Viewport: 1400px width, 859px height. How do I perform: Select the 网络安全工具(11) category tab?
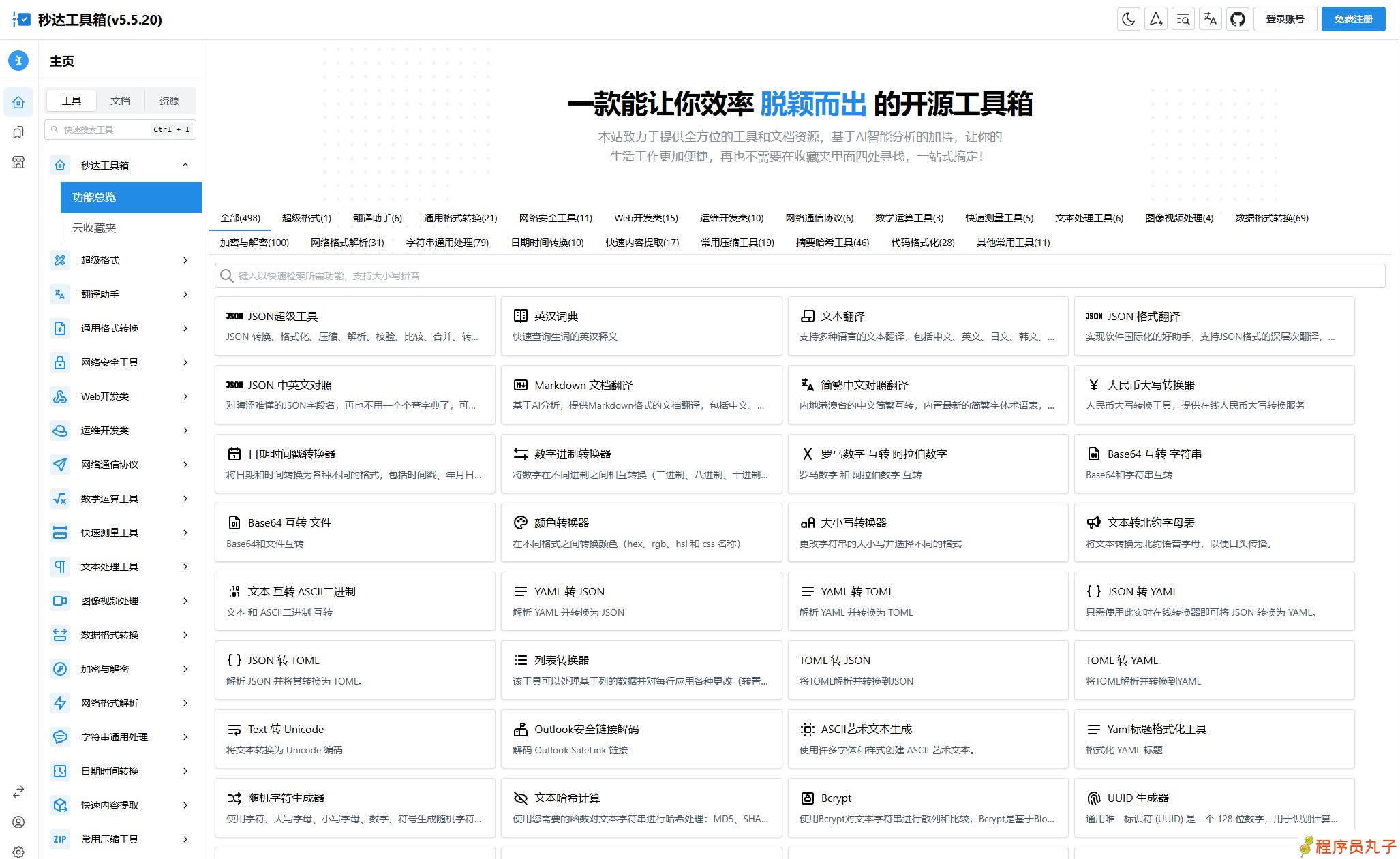pyautogui.click(x=556, y=218)
